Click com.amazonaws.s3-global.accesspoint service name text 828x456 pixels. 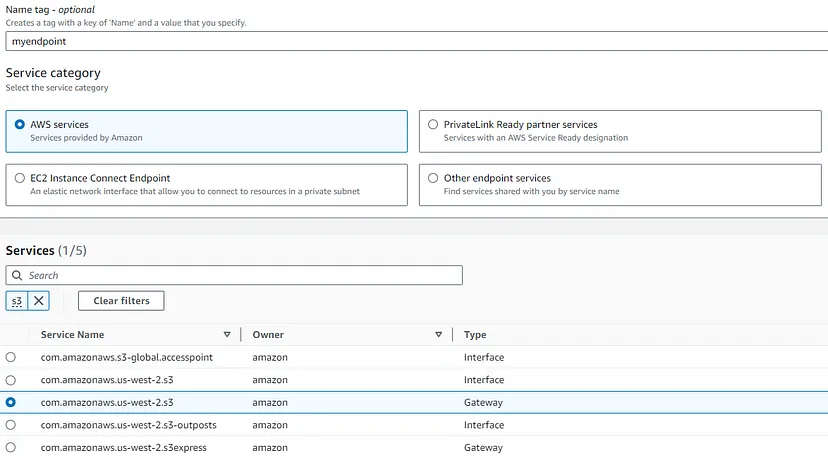tap(127, 357)
